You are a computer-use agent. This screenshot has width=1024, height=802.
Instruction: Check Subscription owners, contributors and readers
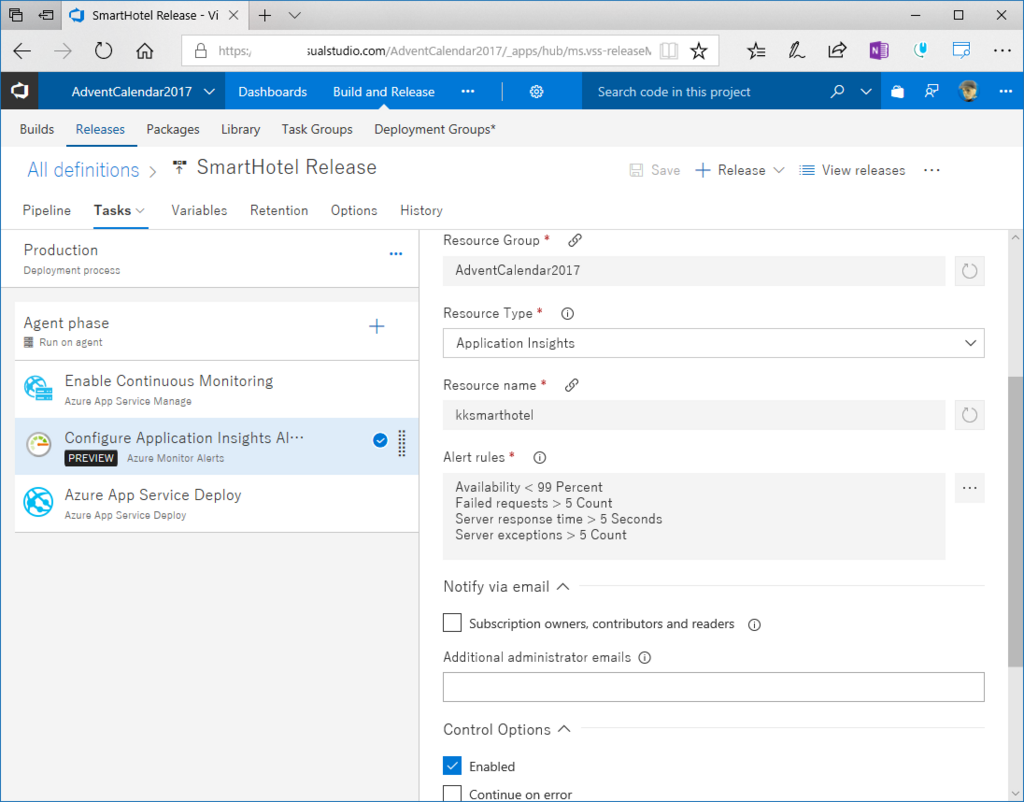pos(452,622)
